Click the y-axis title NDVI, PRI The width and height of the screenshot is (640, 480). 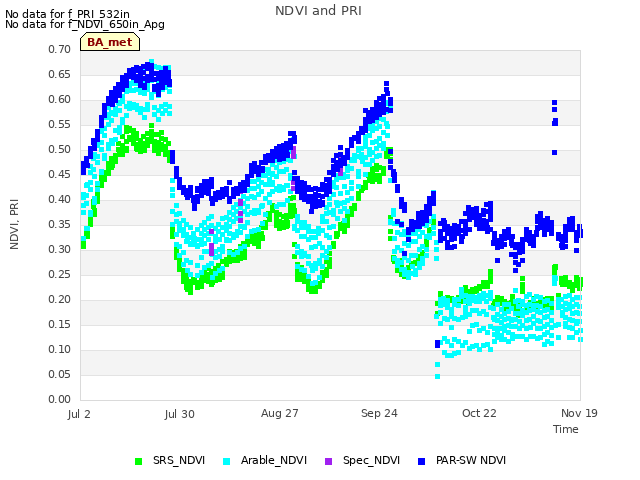pyautogui.click(x=14, y=224)
